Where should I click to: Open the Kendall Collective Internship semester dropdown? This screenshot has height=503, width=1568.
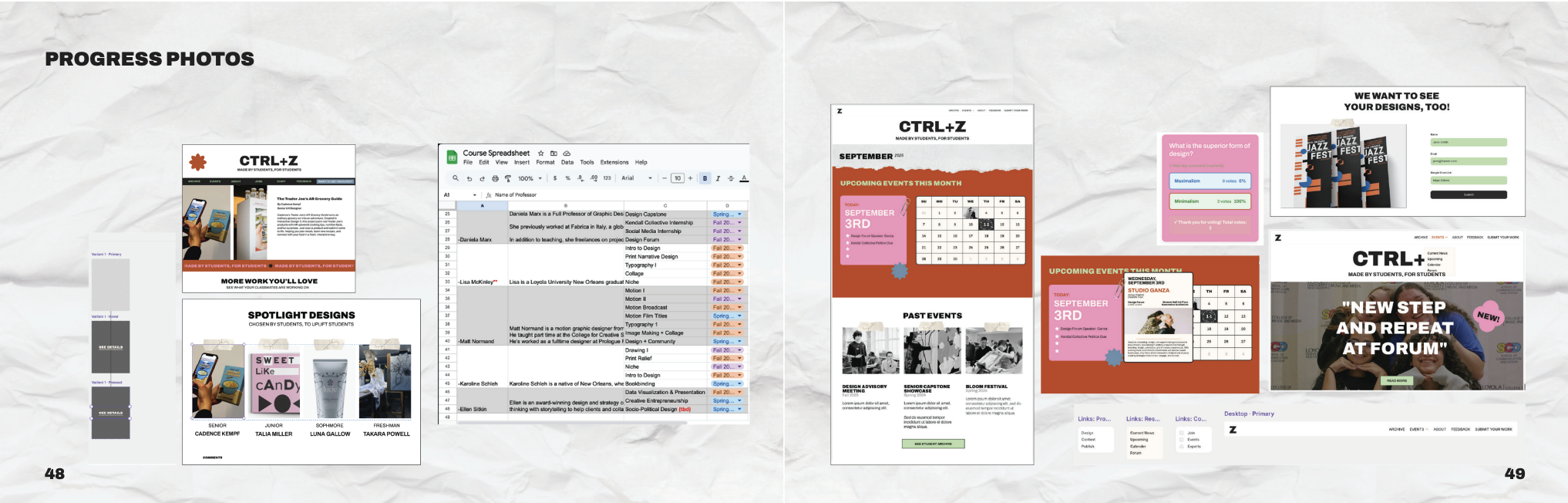tap(727, 223)
